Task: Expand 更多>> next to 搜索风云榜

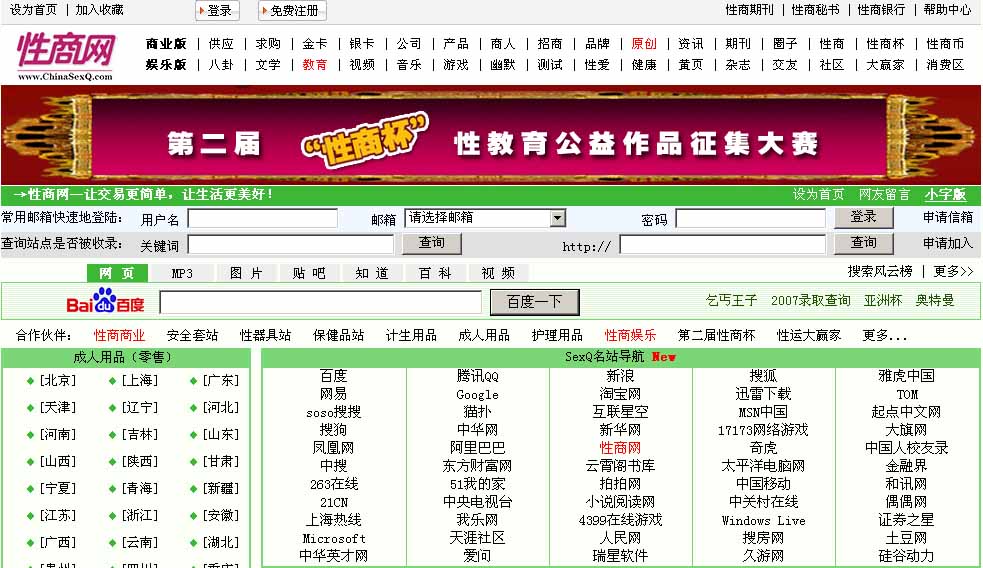Action: tap(953, 271)
